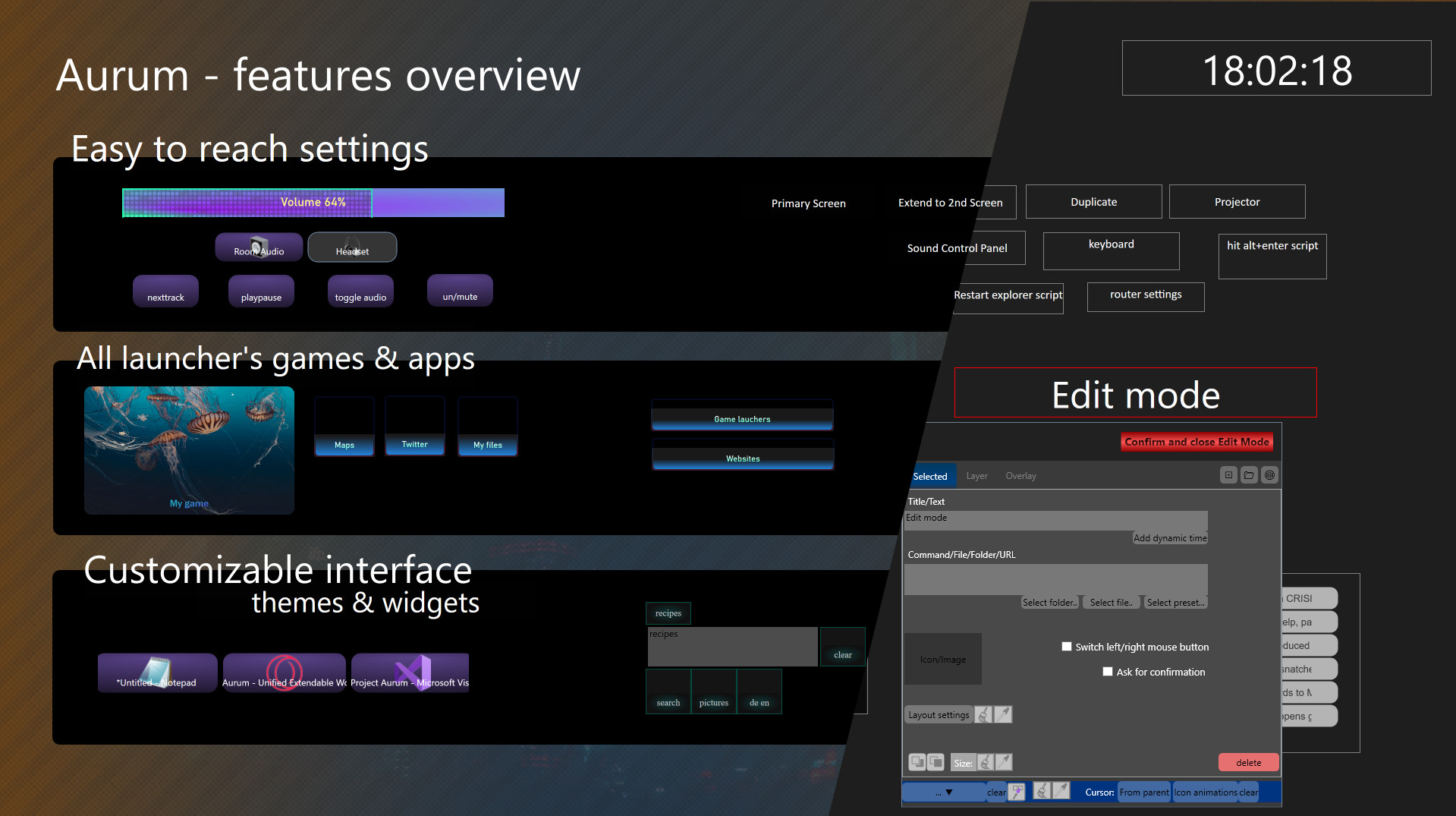Viewport: 1456px width, 816px height.
Task: Click the globe icon in Edit Mode panel
Action: point(1269,474)
